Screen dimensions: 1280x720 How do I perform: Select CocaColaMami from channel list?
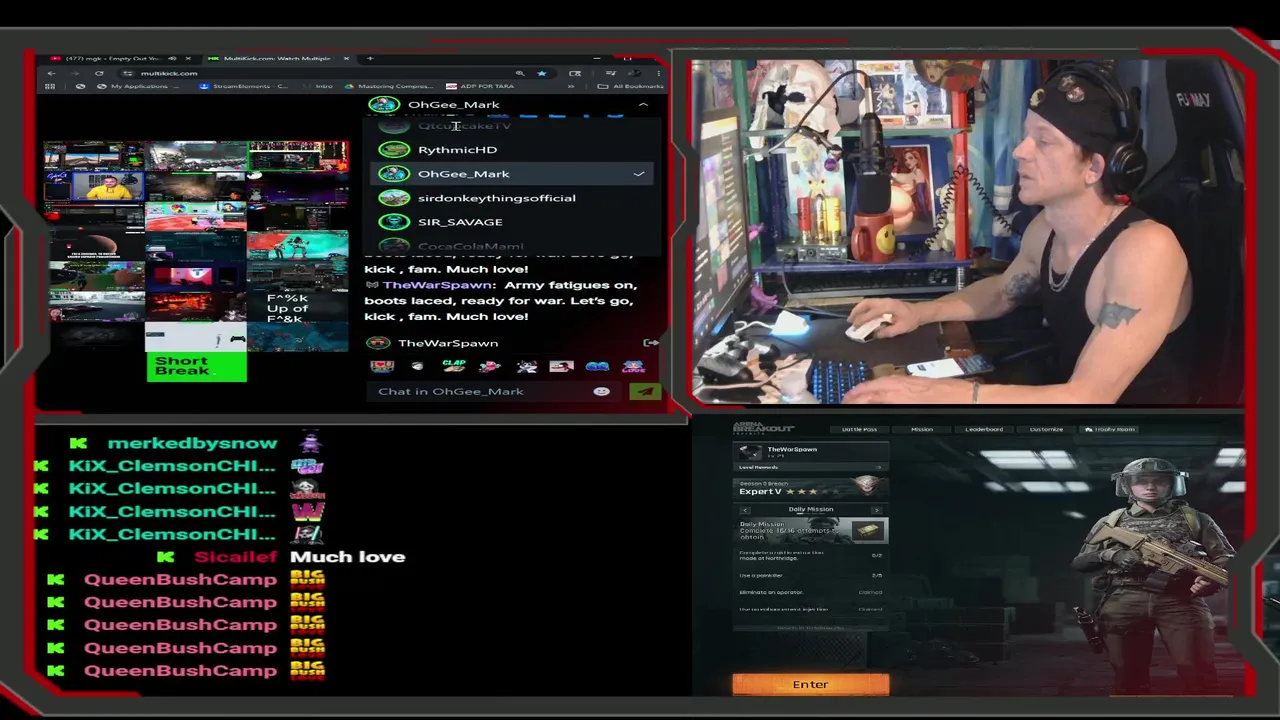510,245
